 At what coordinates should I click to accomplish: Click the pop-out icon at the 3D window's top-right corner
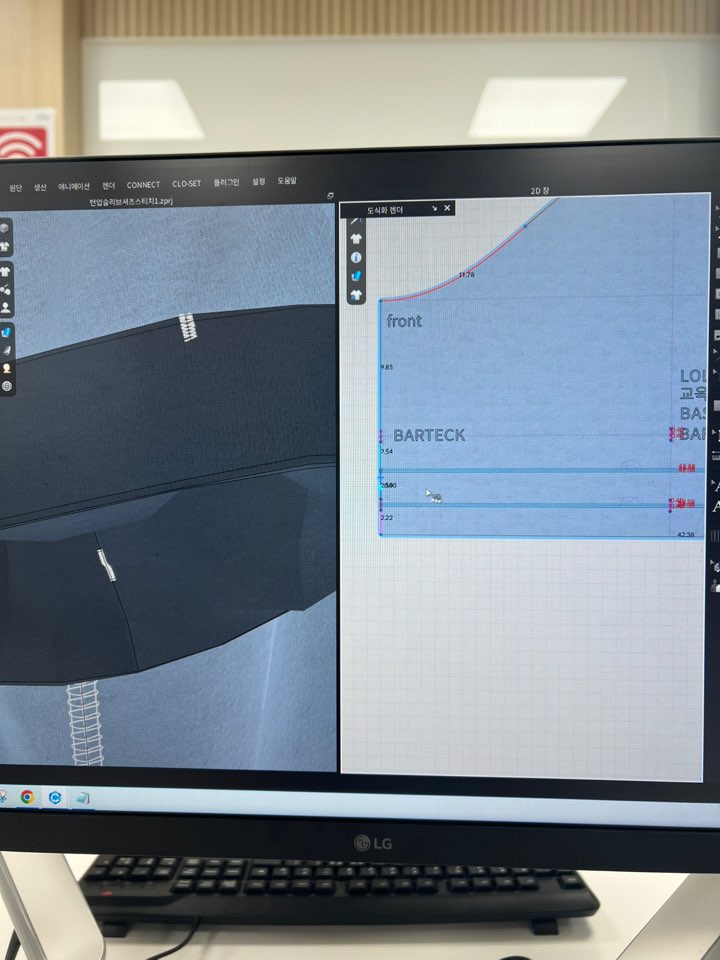click(330, 196)
